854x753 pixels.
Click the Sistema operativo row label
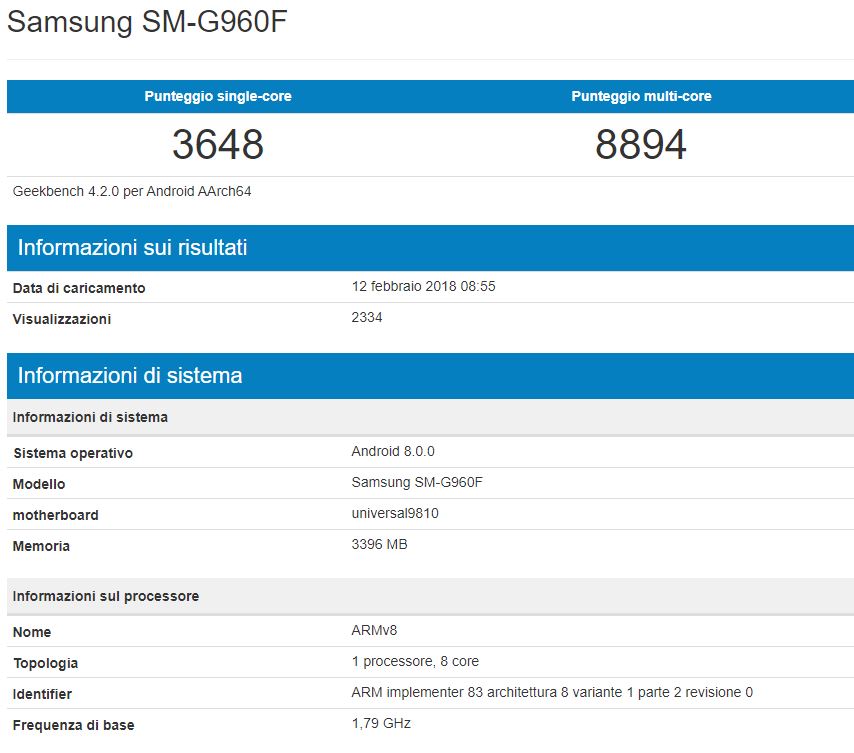pyautogui.click(x=73, y=453)
